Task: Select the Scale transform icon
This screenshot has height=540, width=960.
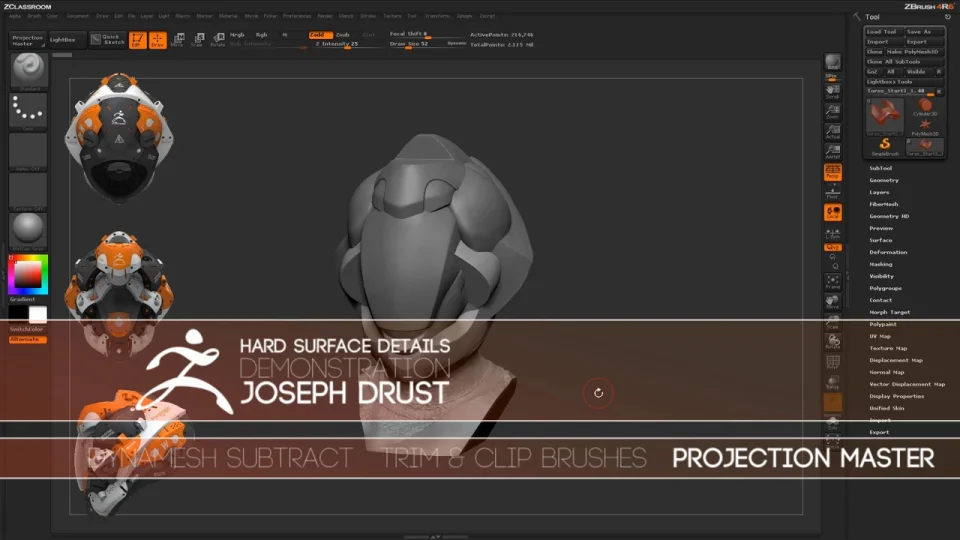Action: pos(197,40)
